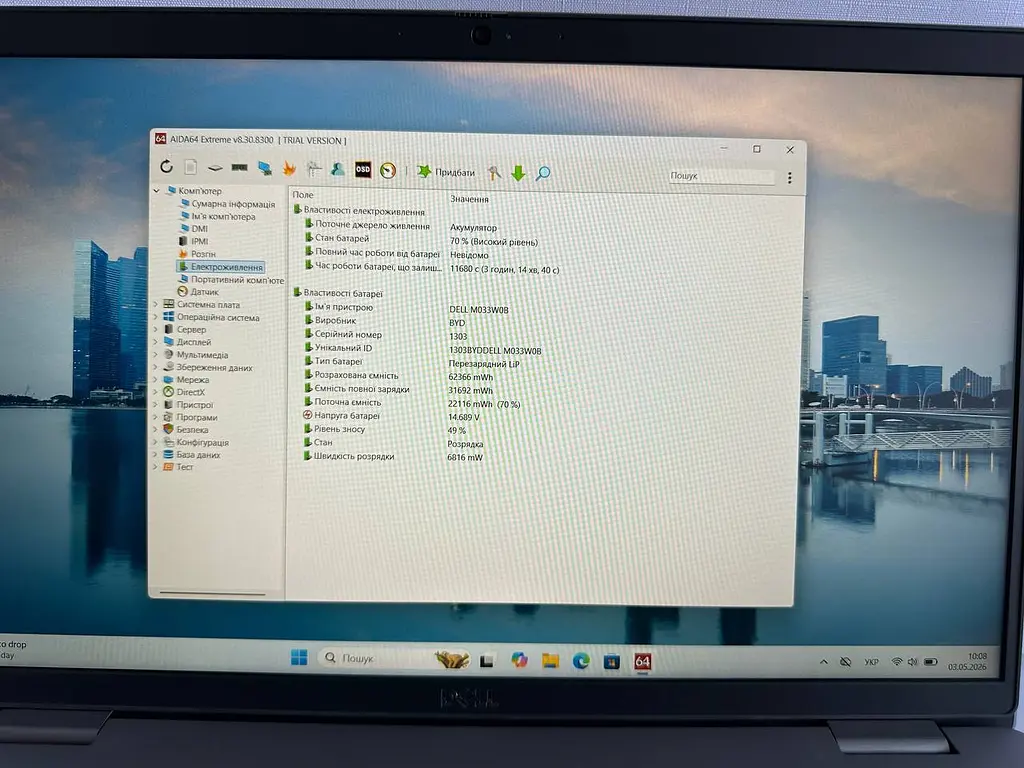
Task: Select the Швидкість розрядки row
Action: [x=393, y=457]
